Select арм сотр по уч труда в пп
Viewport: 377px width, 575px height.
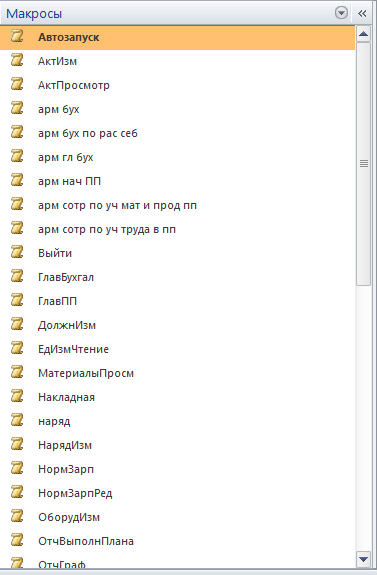pos(107,230)
